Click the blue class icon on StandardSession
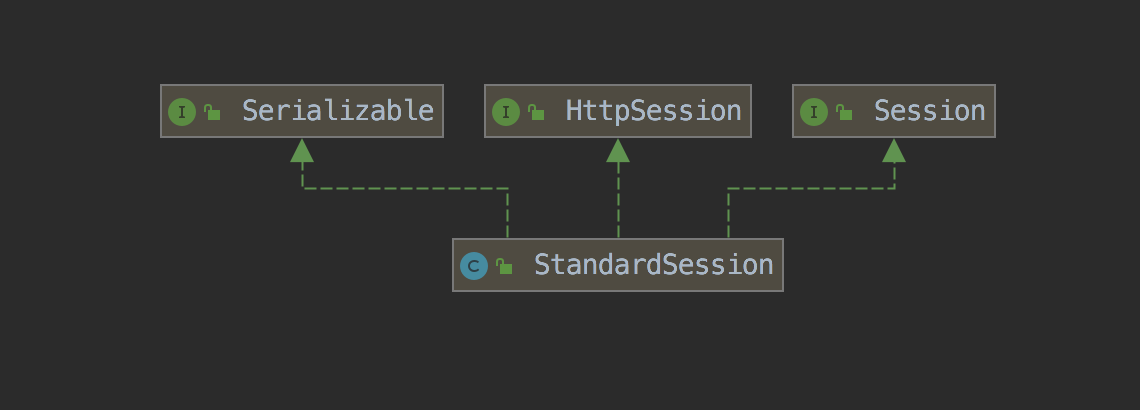 click(474, 266)
